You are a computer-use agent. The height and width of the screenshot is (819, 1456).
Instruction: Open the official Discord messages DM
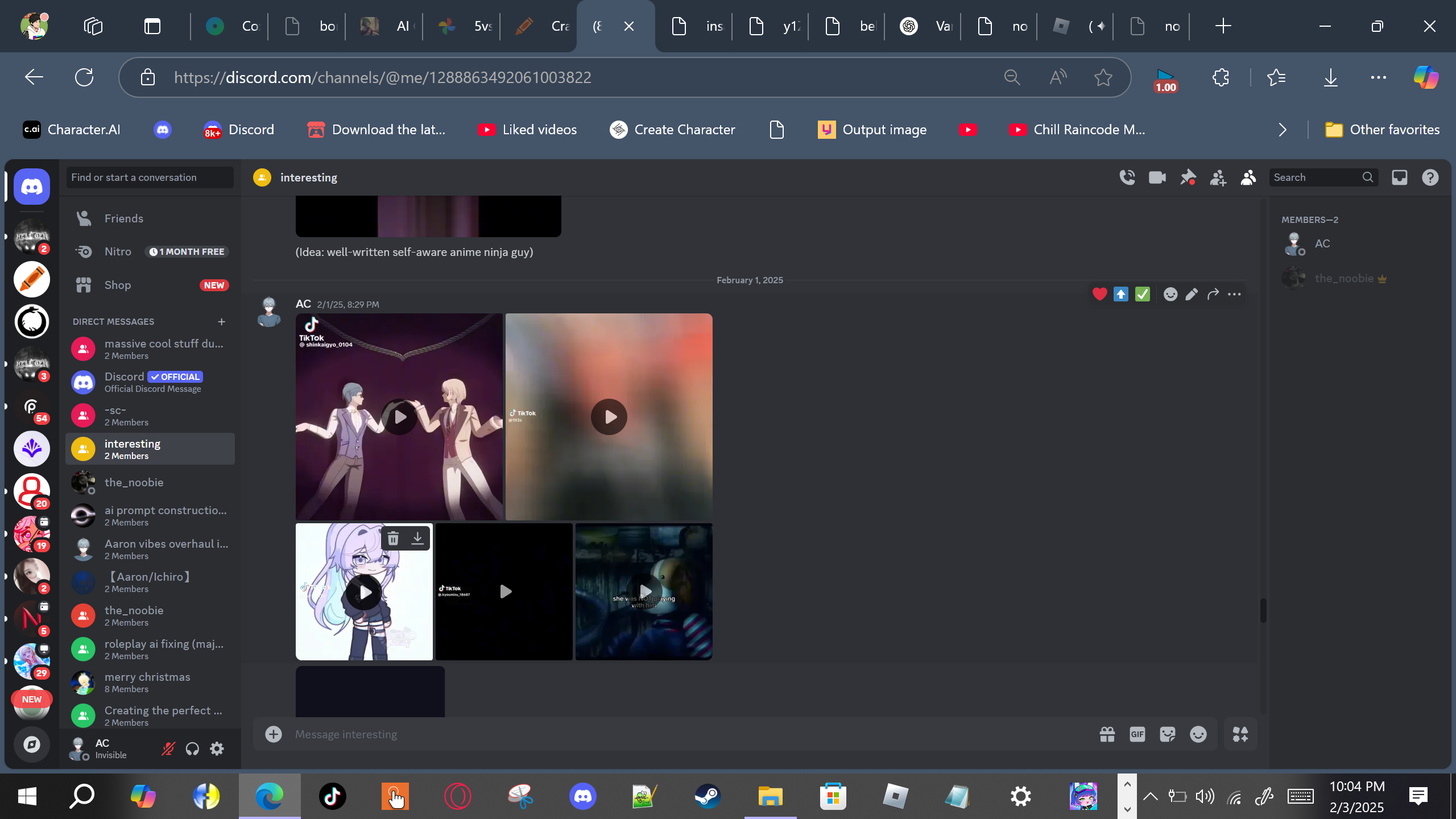(150, 382)
